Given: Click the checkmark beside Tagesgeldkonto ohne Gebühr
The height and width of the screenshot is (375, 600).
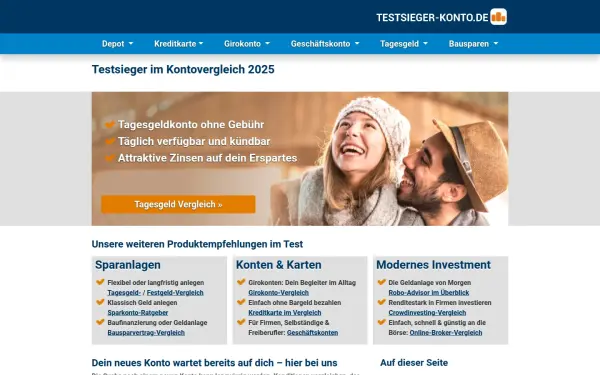Looking at the screenshot, I should (x=110, y=124).
